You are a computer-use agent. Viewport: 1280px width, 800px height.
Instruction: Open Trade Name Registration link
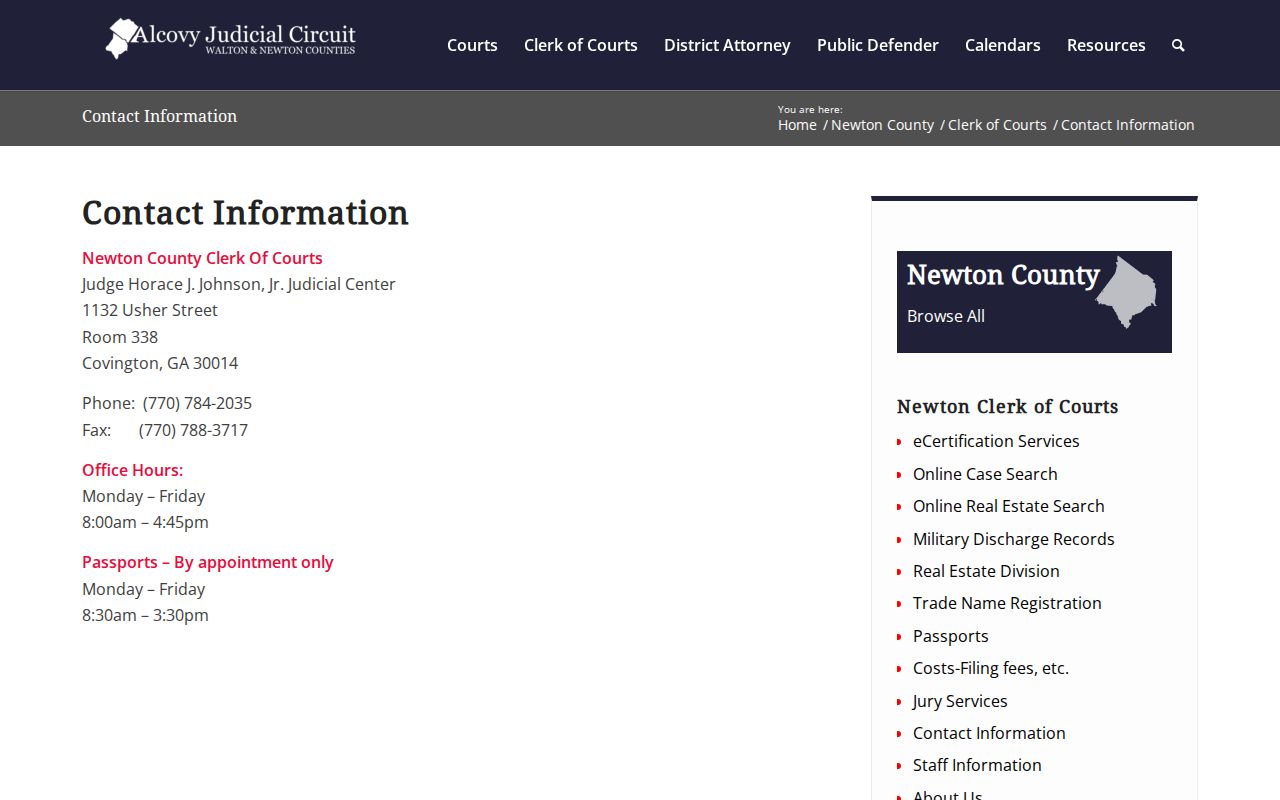[1007, 603]
